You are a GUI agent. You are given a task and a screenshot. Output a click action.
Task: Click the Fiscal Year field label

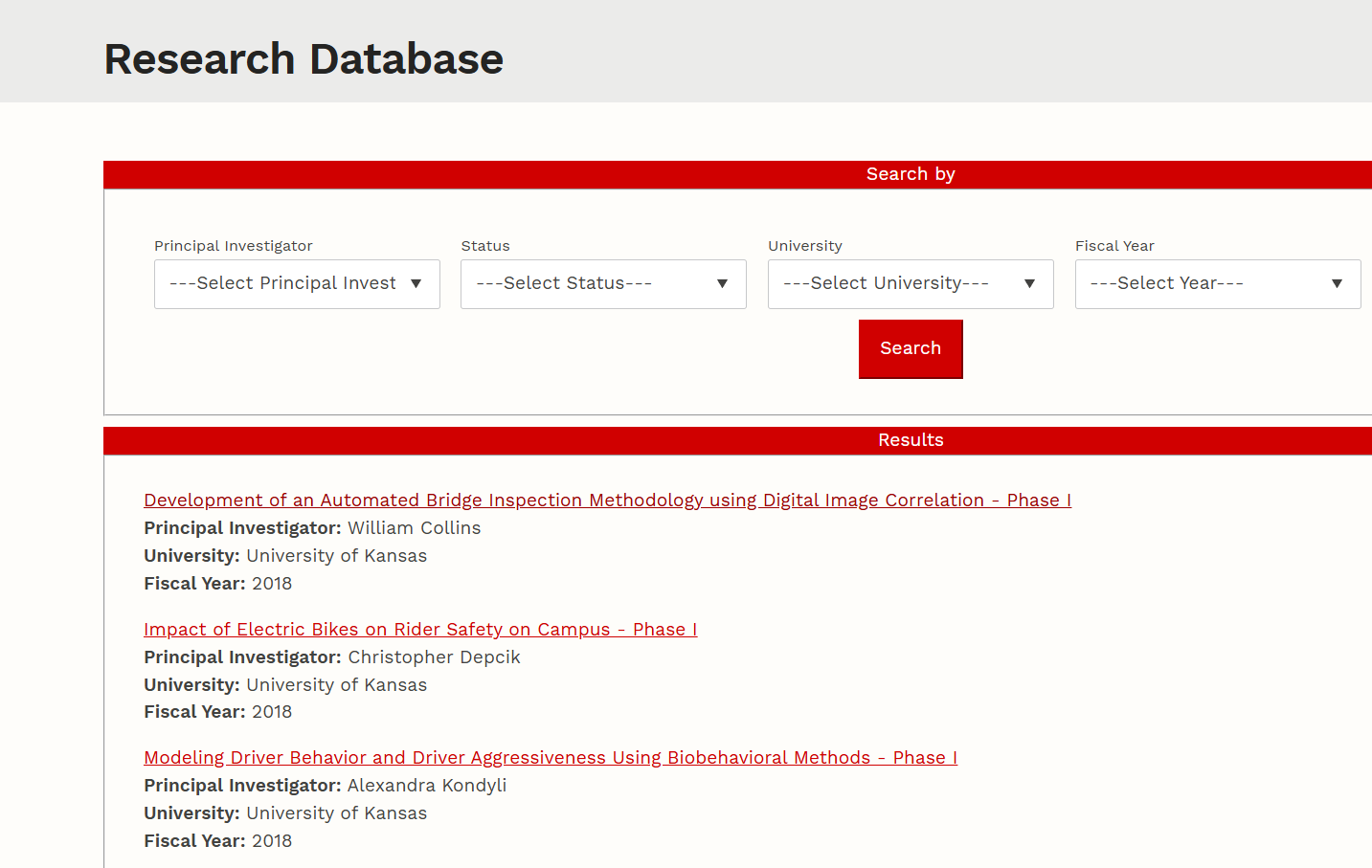[1114, 246]
